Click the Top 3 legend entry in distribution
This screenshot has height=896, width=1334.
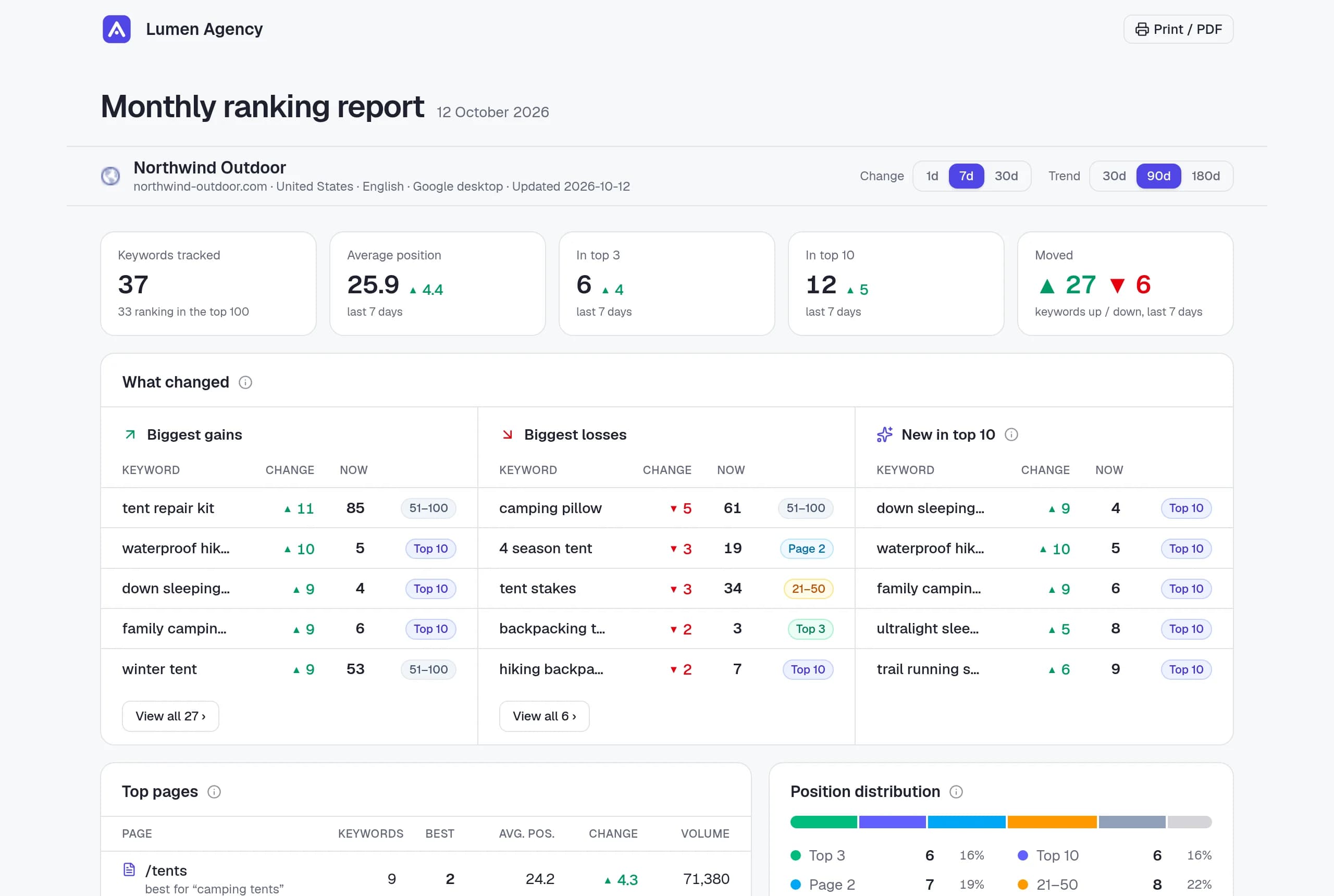887,855
